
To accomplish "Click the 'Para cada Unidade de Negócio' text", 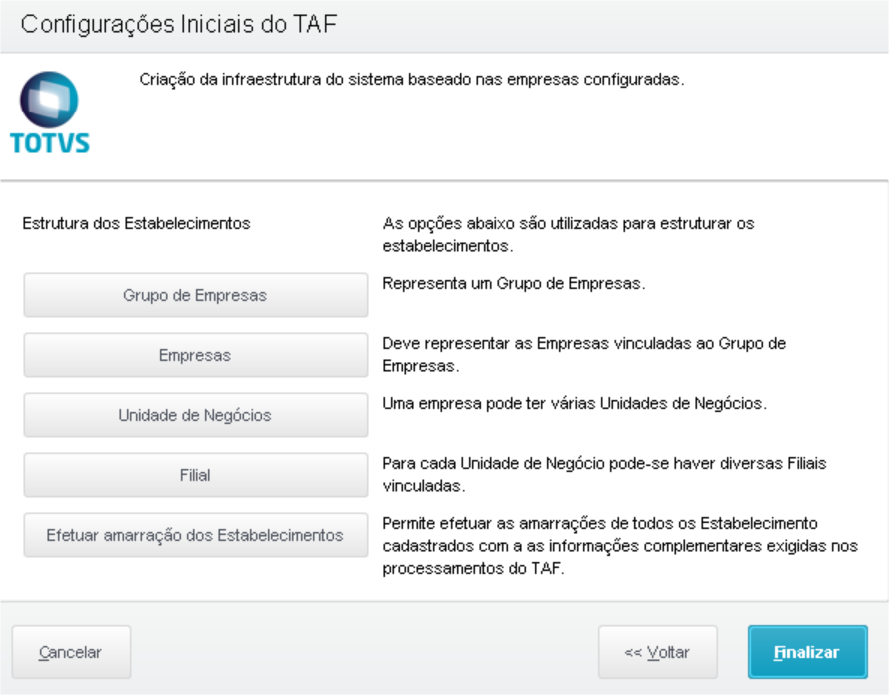I will tap(604, 475).
